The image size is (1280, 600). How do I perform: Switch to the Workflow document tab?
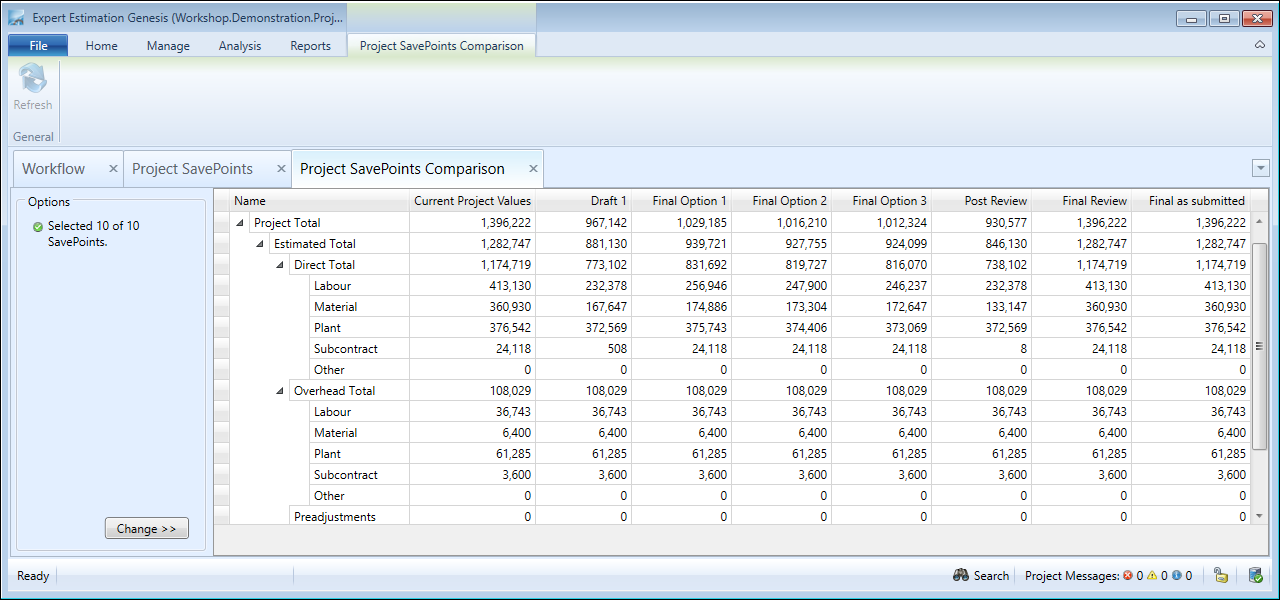54,169
